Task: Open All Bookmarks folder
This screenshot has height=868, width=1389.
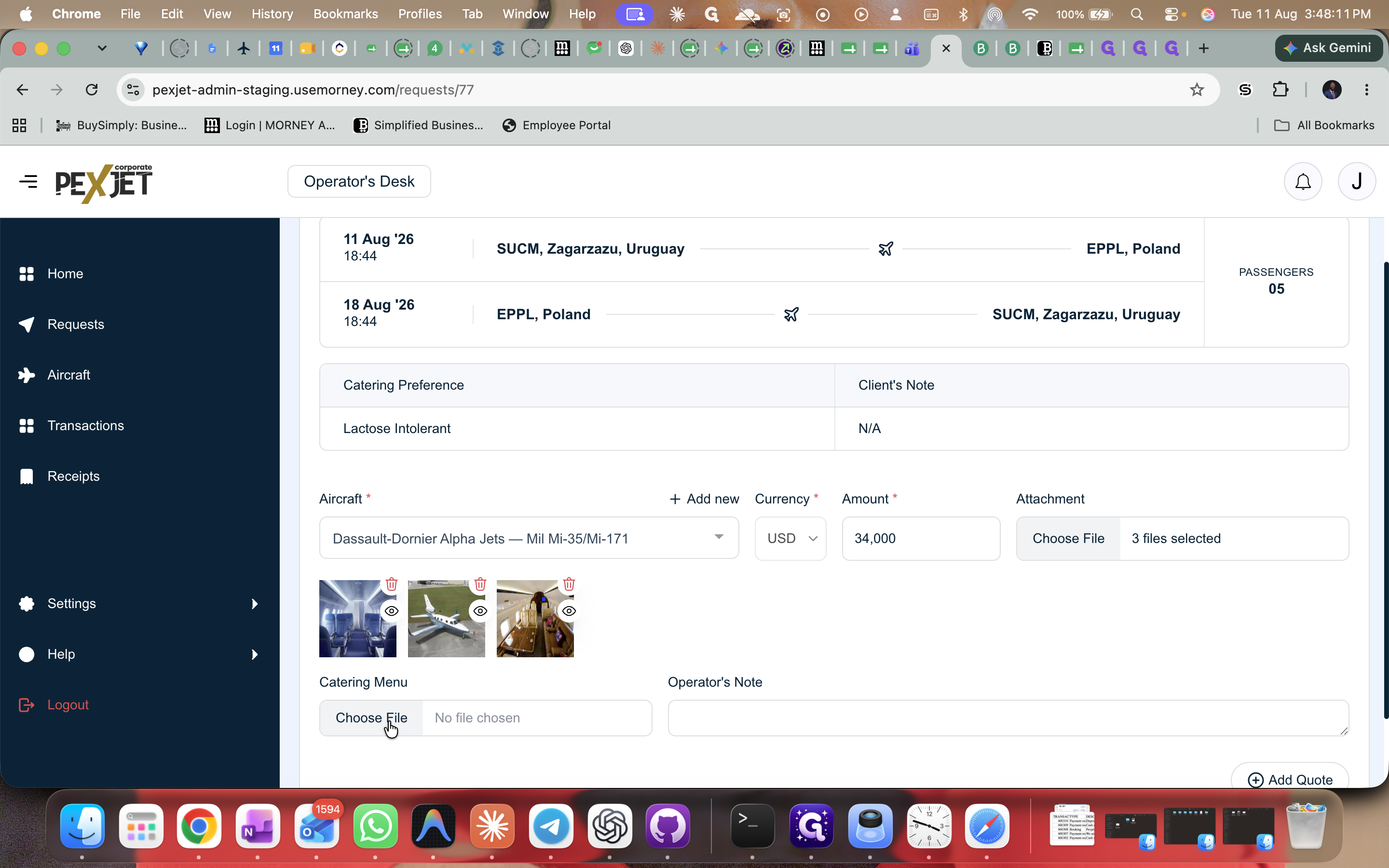Action: tap(1323, 125)
